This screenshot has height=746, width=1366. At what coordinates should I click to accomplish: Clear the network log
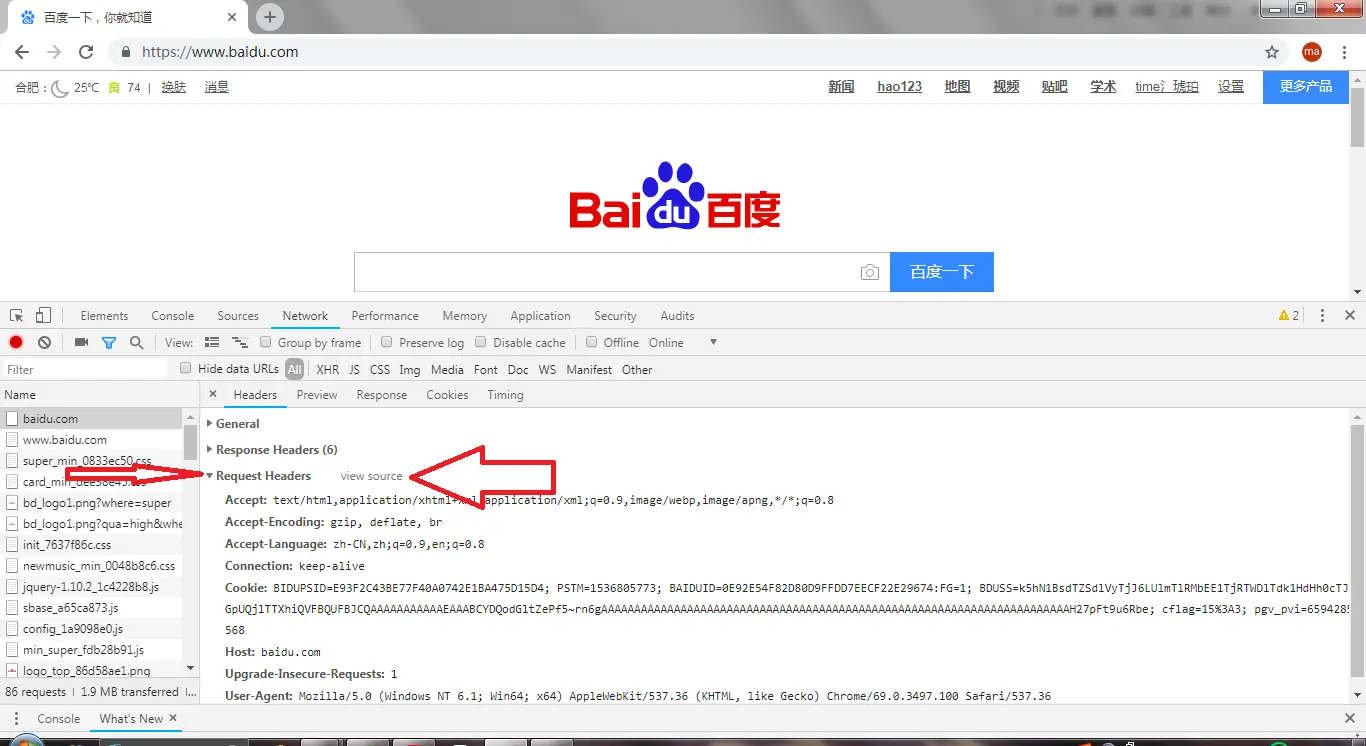point(44,343)
